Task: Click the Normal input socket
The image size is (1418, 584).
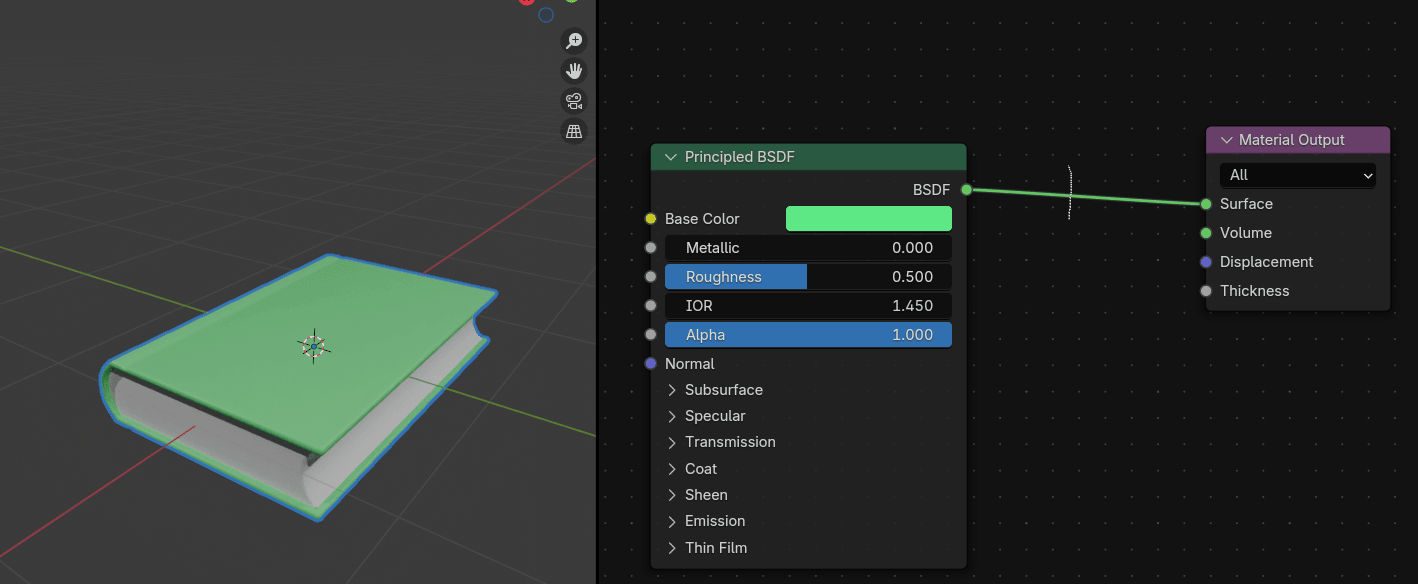Action: (651, 364)
